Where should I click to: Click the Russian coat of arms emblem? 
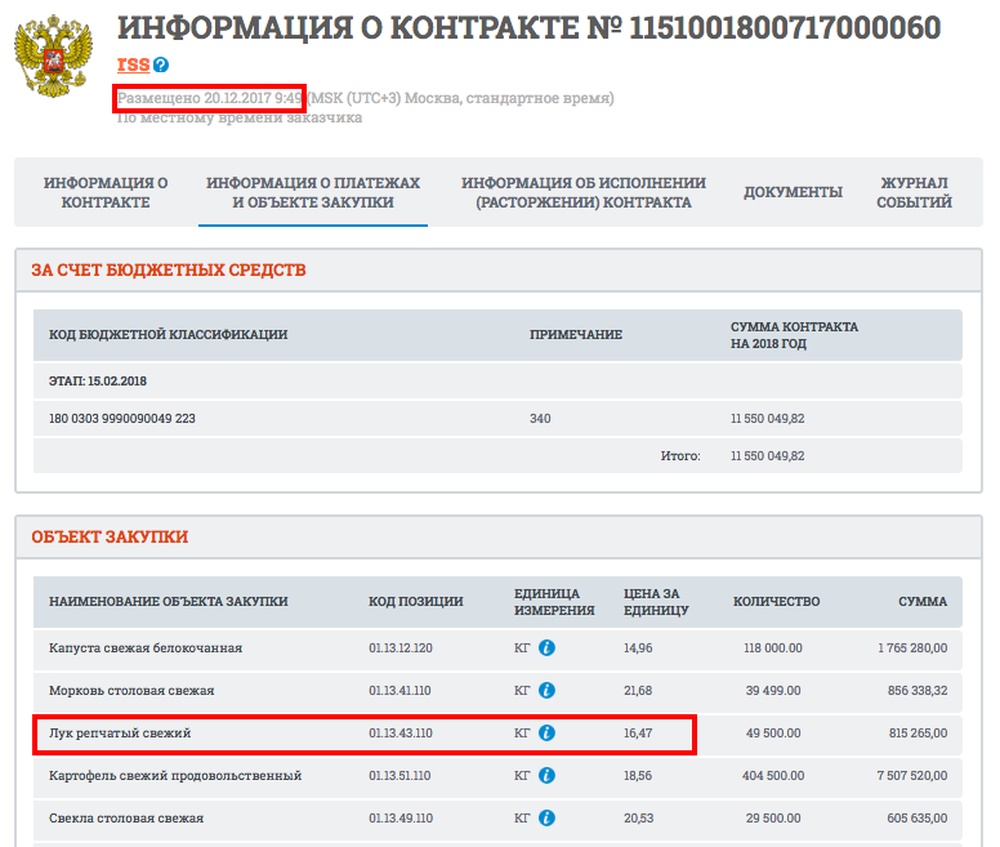[54, 56]
